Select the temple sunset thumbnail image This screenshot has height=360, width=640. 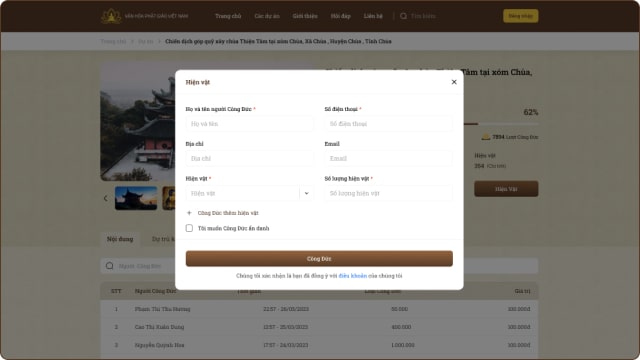pyautogui.click(x=136, y=198)
